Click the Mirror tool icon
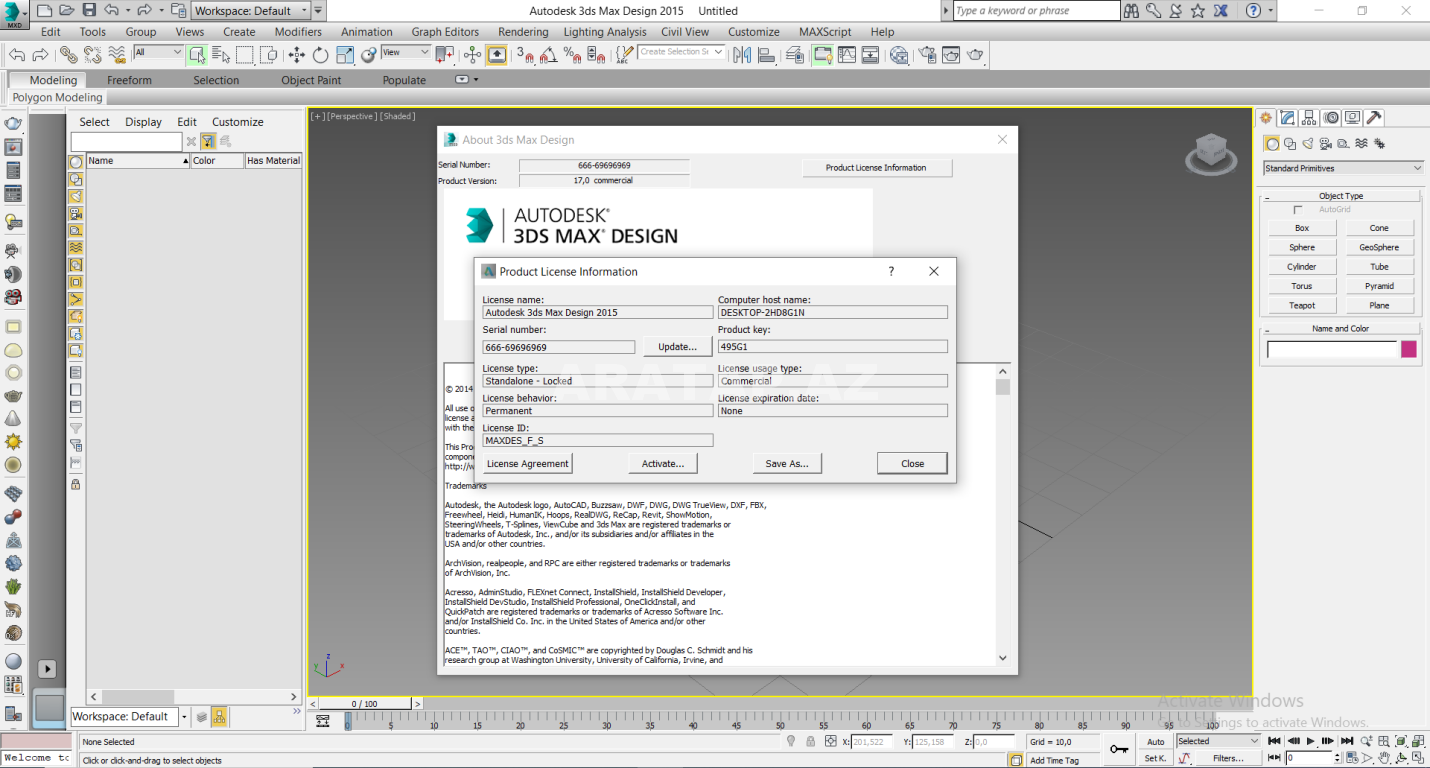Image resolution: width=1430 pixels, height=768 pixels. pyautogui.click(x=742, y=54)
